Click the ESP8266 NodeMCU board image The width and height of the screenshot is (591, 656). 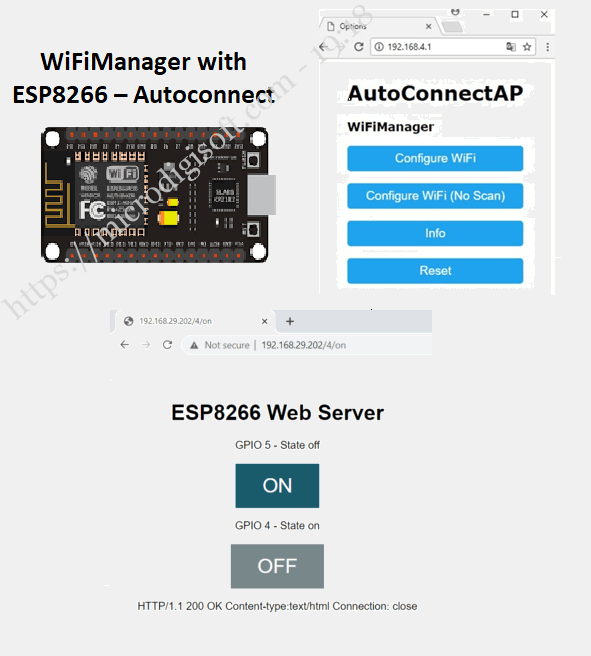159,195
